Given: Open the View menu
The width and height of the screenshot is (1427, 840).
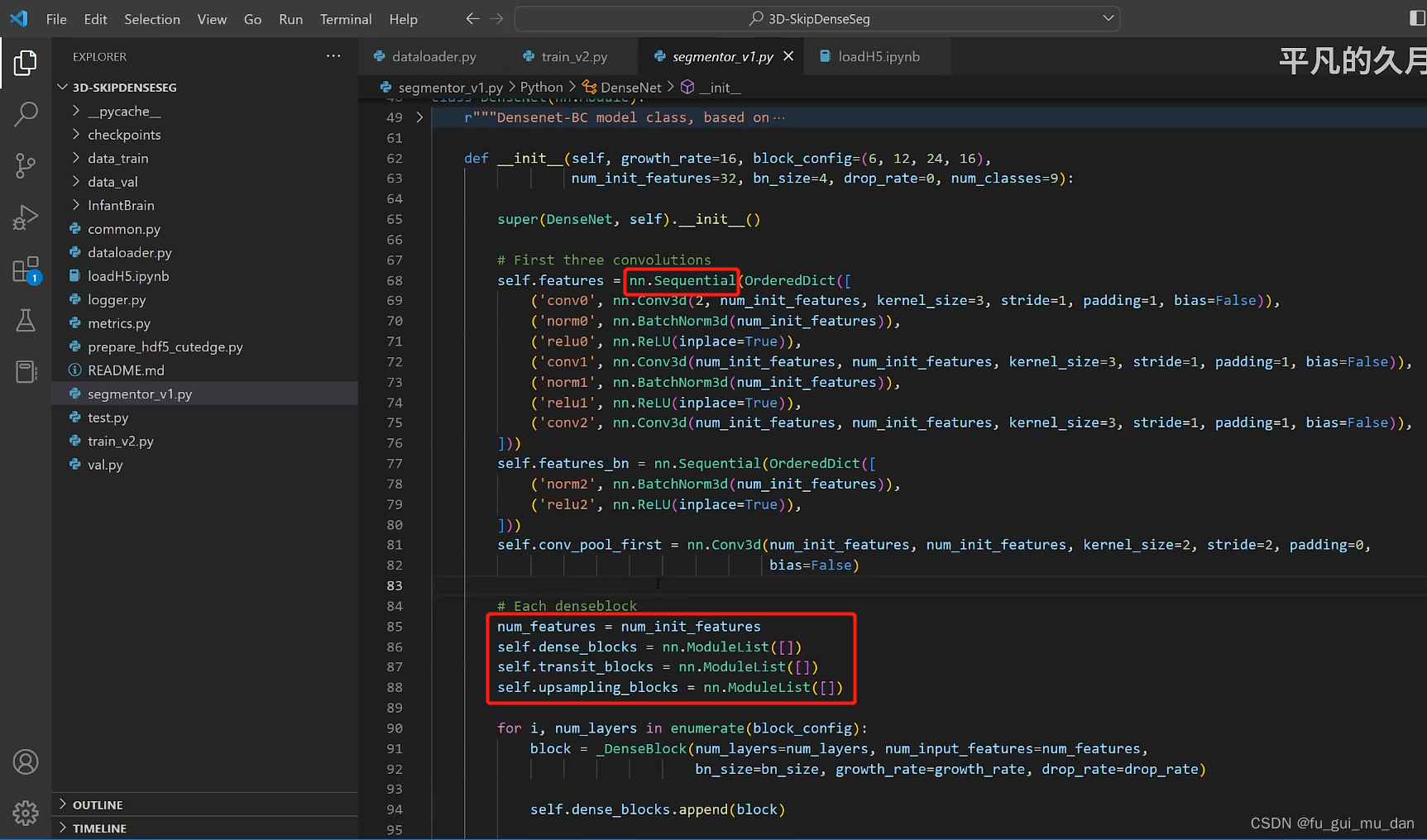Looking at the screenshot, I should point(212,19).
